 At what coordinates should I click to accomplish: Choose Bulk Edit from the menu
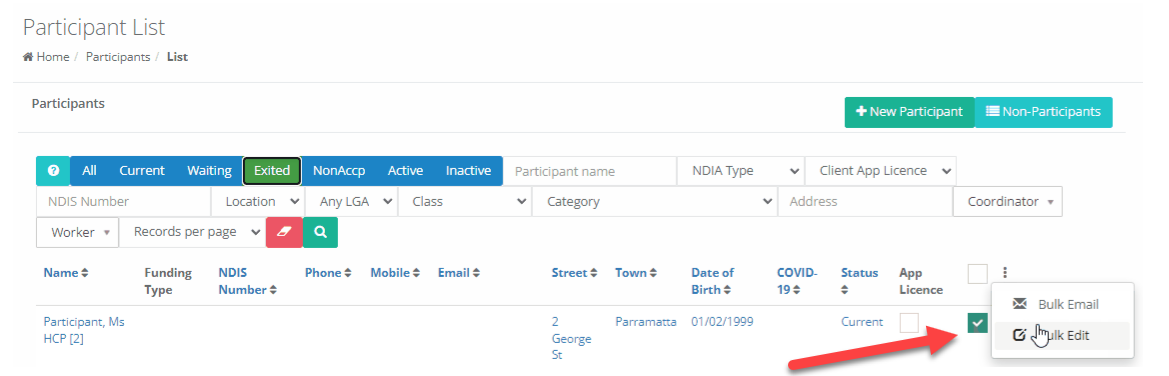[1062, 336]
